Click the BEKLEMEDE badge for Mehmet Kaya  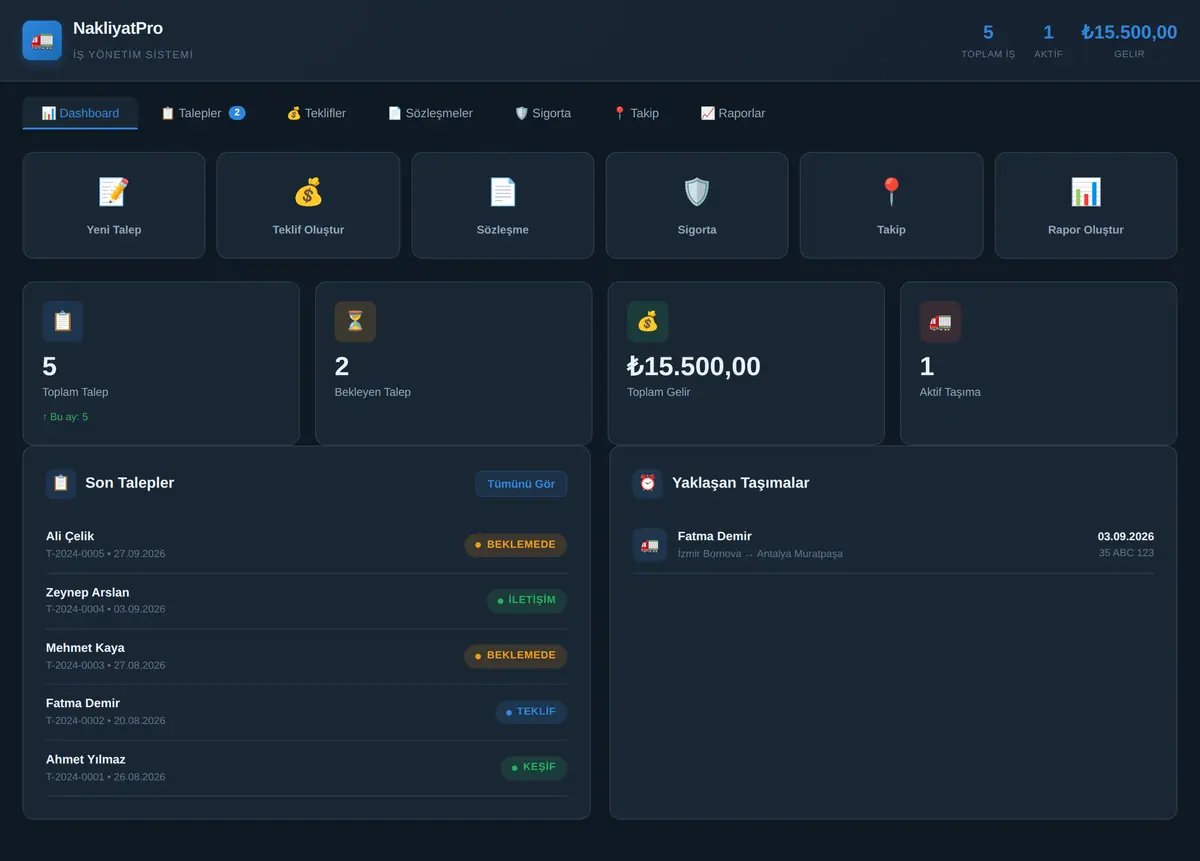click(515, 656)
